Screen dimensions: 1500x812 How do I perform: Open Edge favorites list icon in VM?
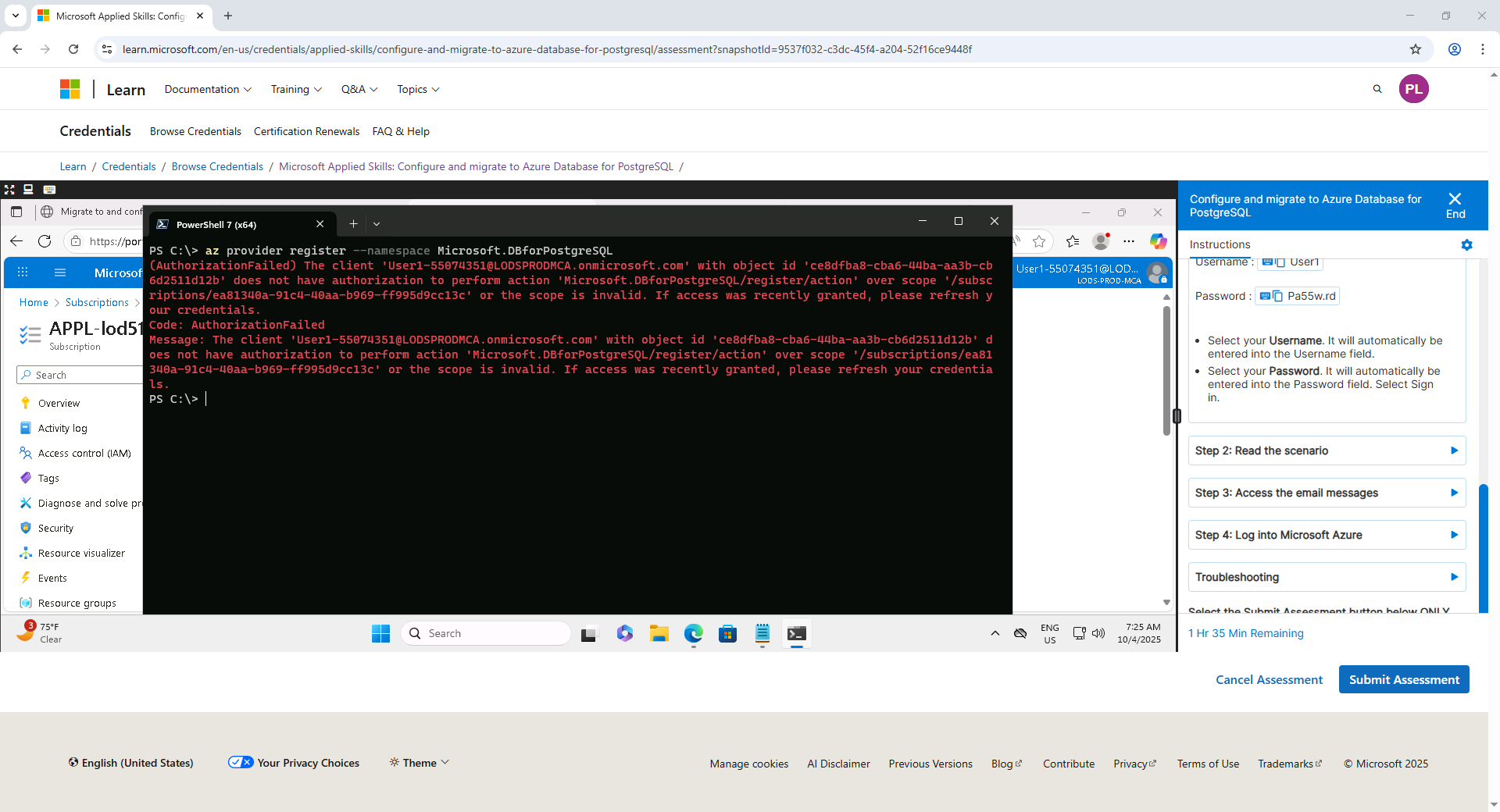click(x=1073, y=241)
